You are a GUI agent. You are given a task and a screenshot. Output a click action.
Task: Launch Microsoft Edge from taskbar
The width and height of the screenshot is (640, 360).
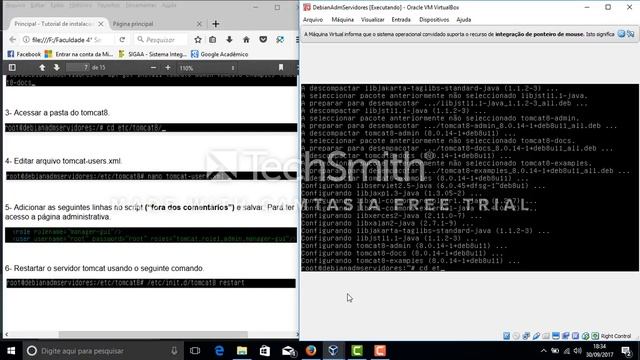point(219,351)
